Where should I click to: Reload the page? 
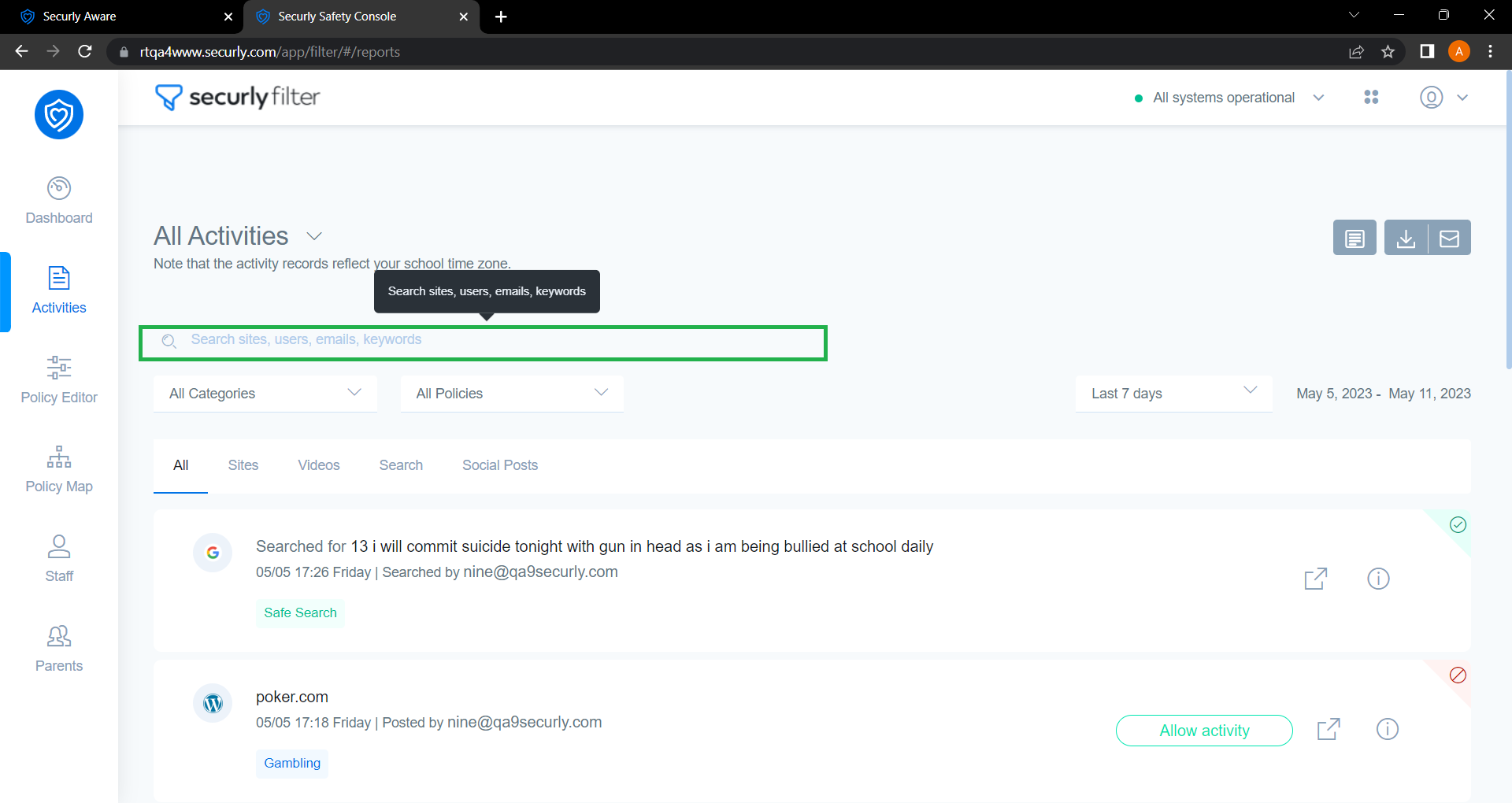[85, 52]
